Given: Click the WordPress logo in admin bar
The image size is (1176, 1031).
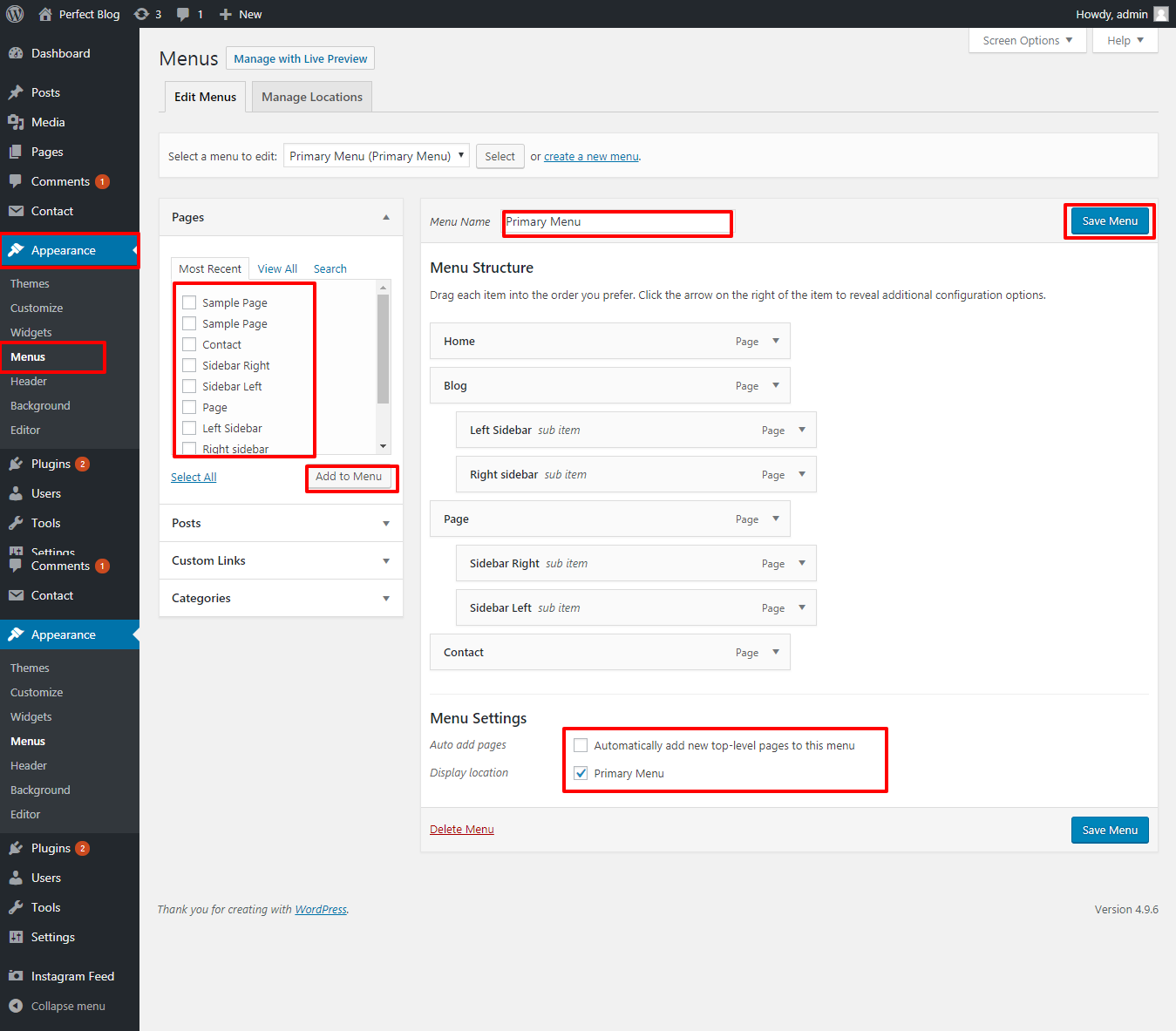Looking at the screenshot, I should pos(15,14).
